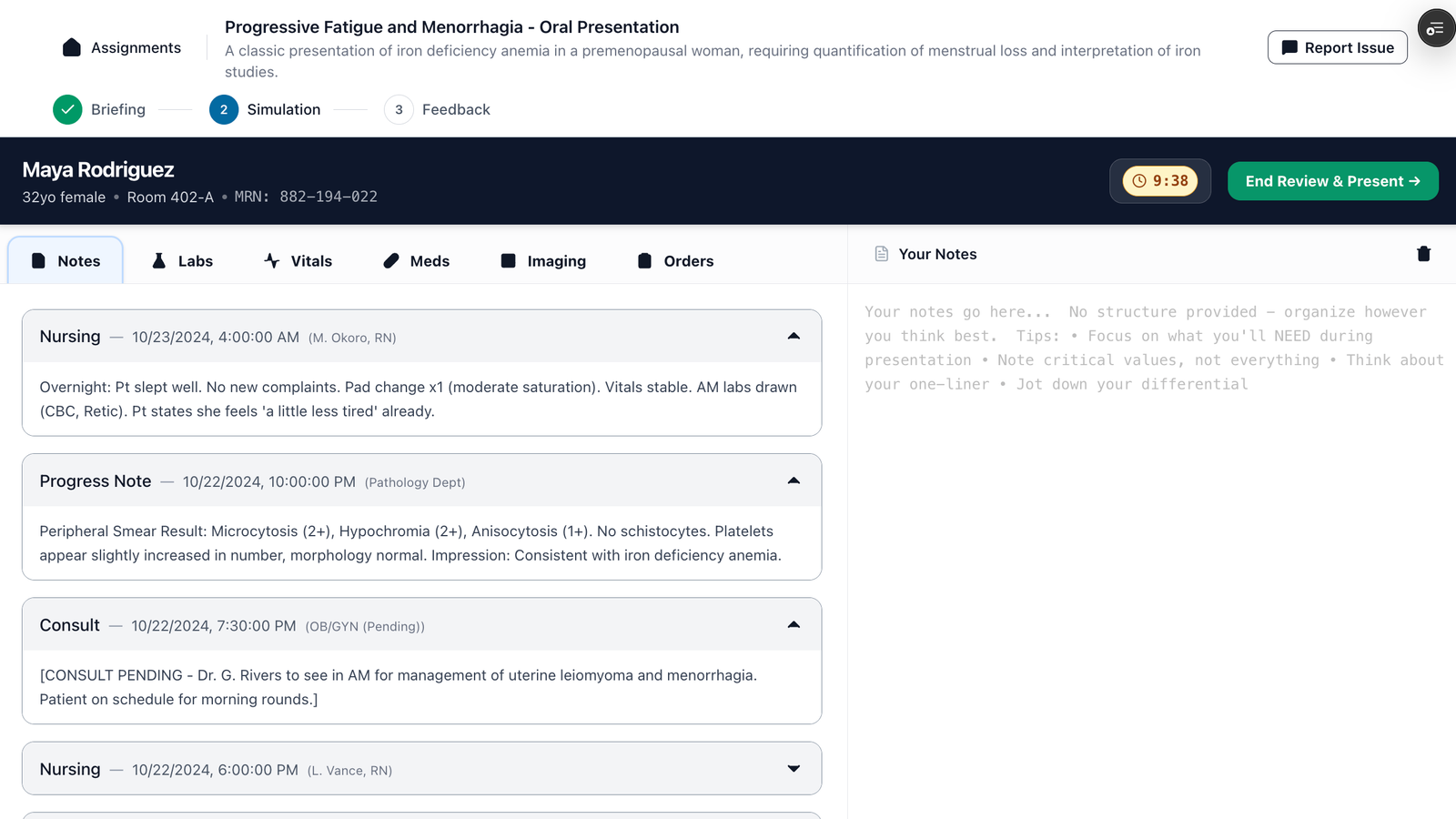Image resolution: width=1456 pixels, height=819 pixels.
Task: Expand the 6:00 PM Nursing note
Action: [x=794, y=769]
